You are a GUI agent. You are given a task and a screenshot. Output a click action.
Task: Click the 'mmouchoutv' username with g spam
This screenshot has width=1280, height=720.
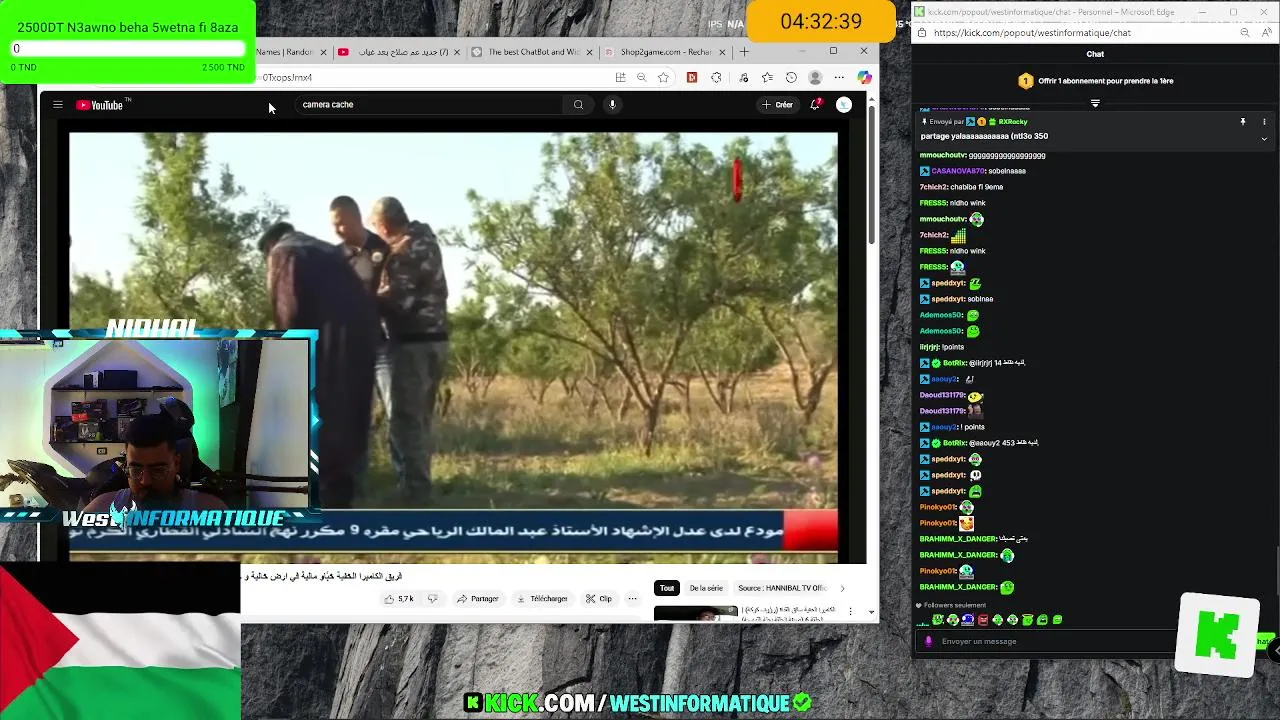(943, 155)
